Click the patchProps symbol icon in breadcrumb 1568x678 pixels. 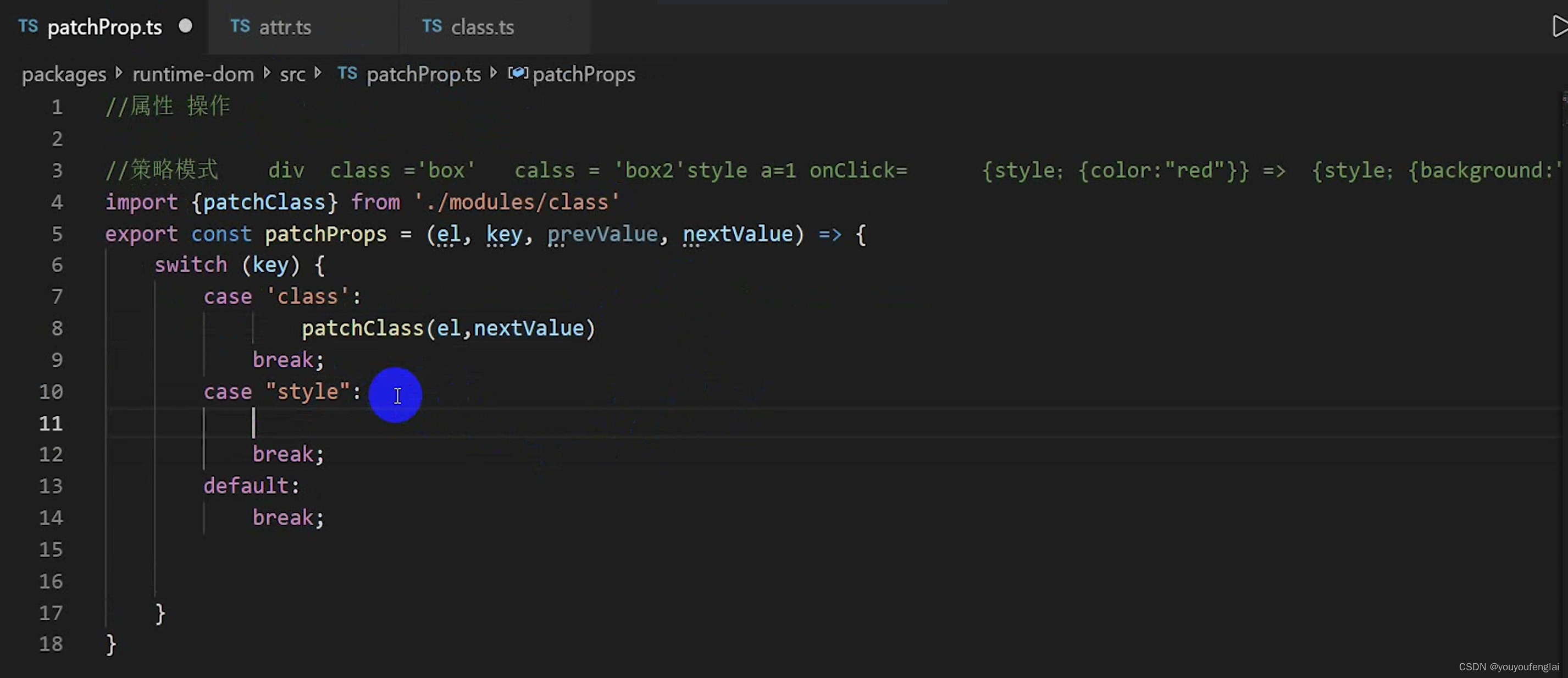click(x=517, y=74)
